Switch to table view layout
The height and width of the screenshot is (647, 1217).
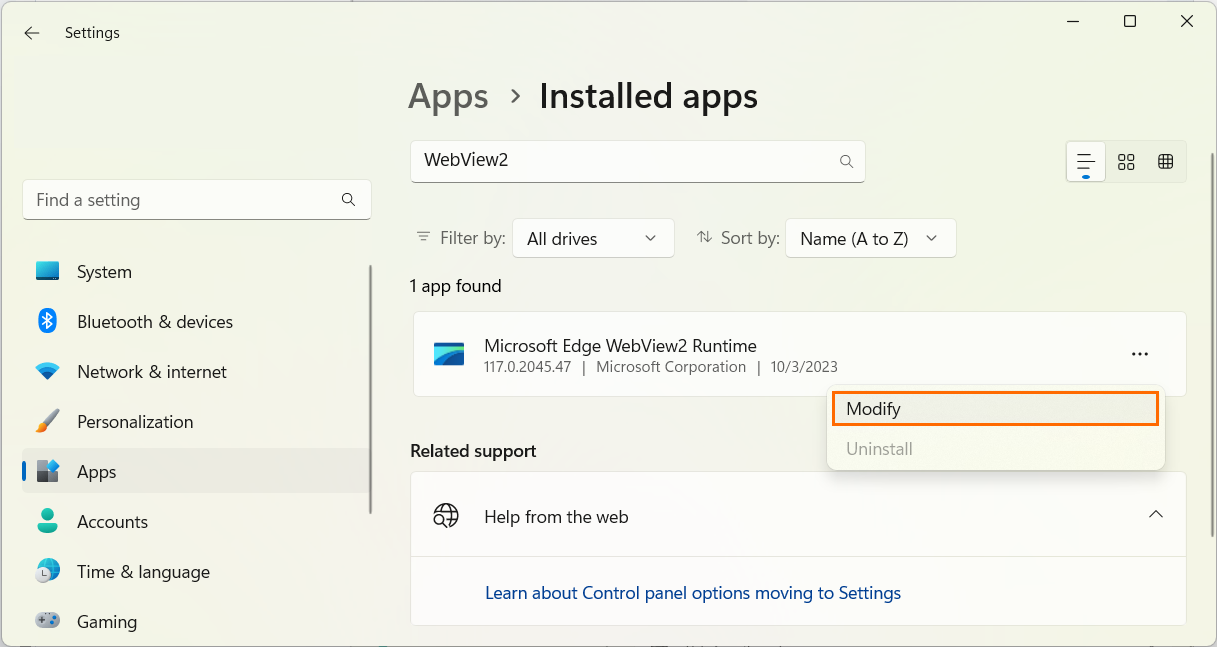click(1165, 162)
